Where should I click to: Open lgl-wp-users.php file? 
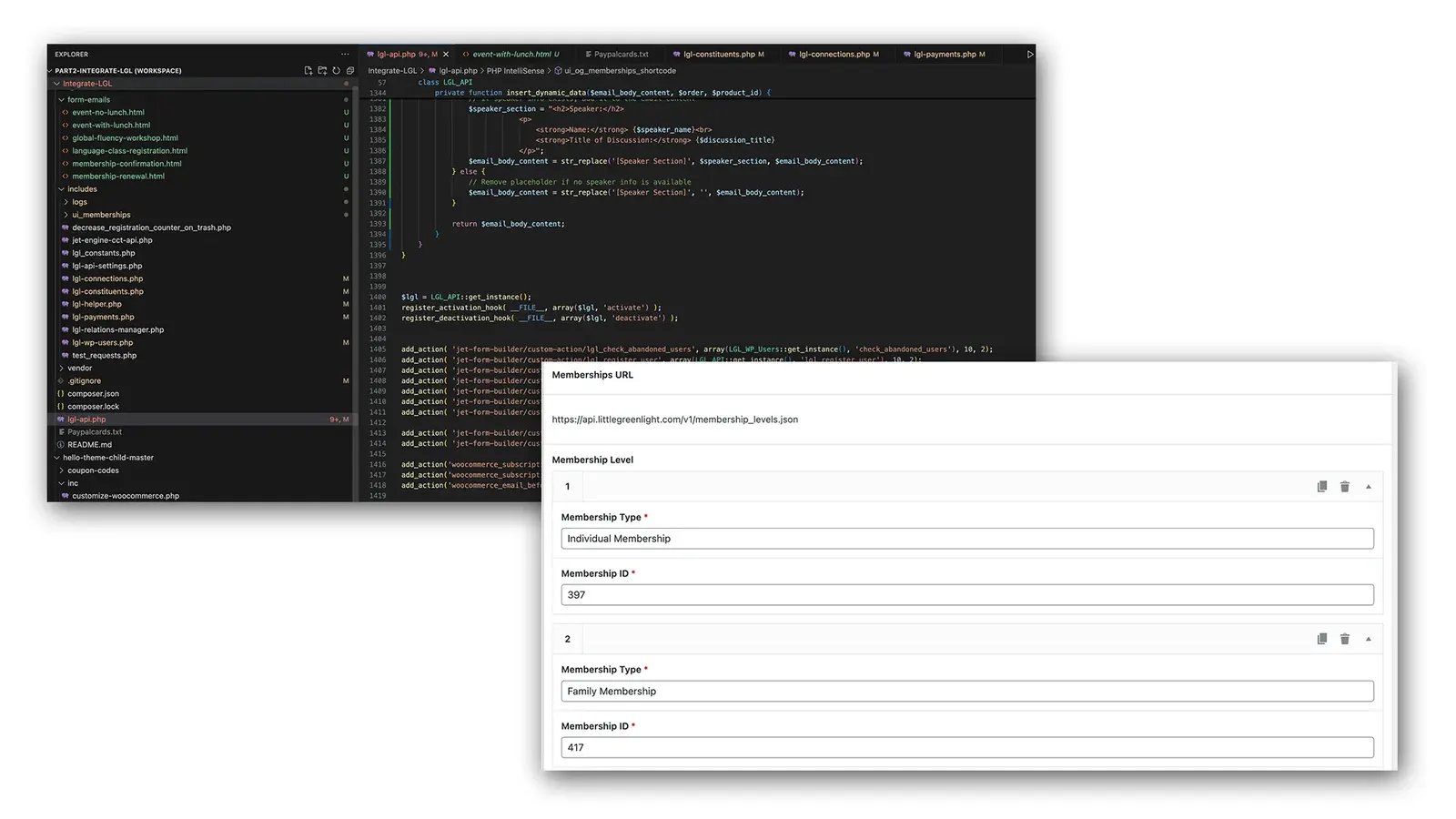102,342
